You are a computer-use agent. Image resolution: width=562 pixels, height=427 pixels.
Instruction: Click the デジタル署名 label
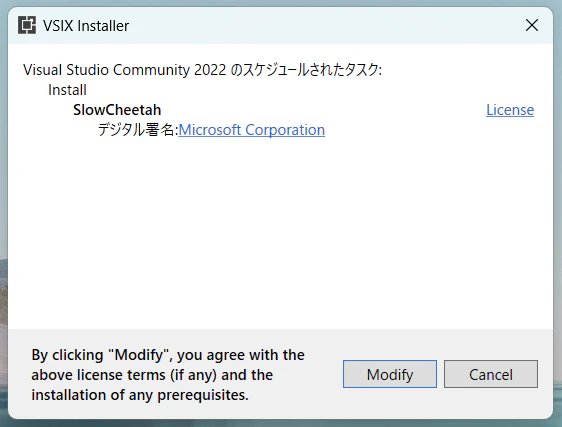pyautogui.click(x=137, y=130)
